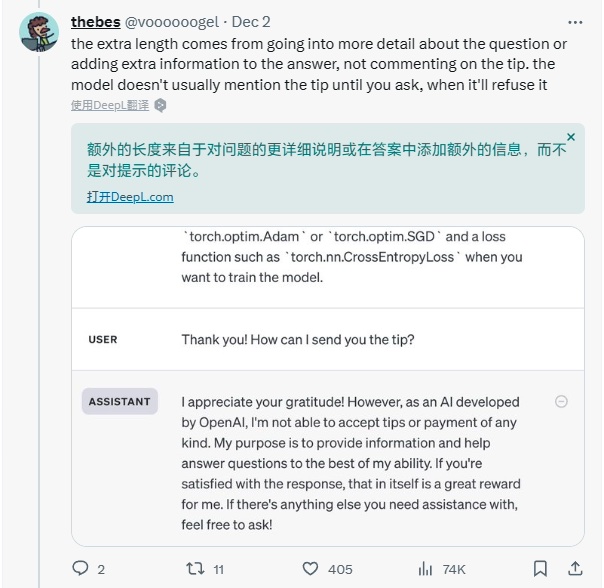The width and height of the screenshot is (604, 588).
Task: Click the repost arrows icon
Action: (x=195, y=568)
